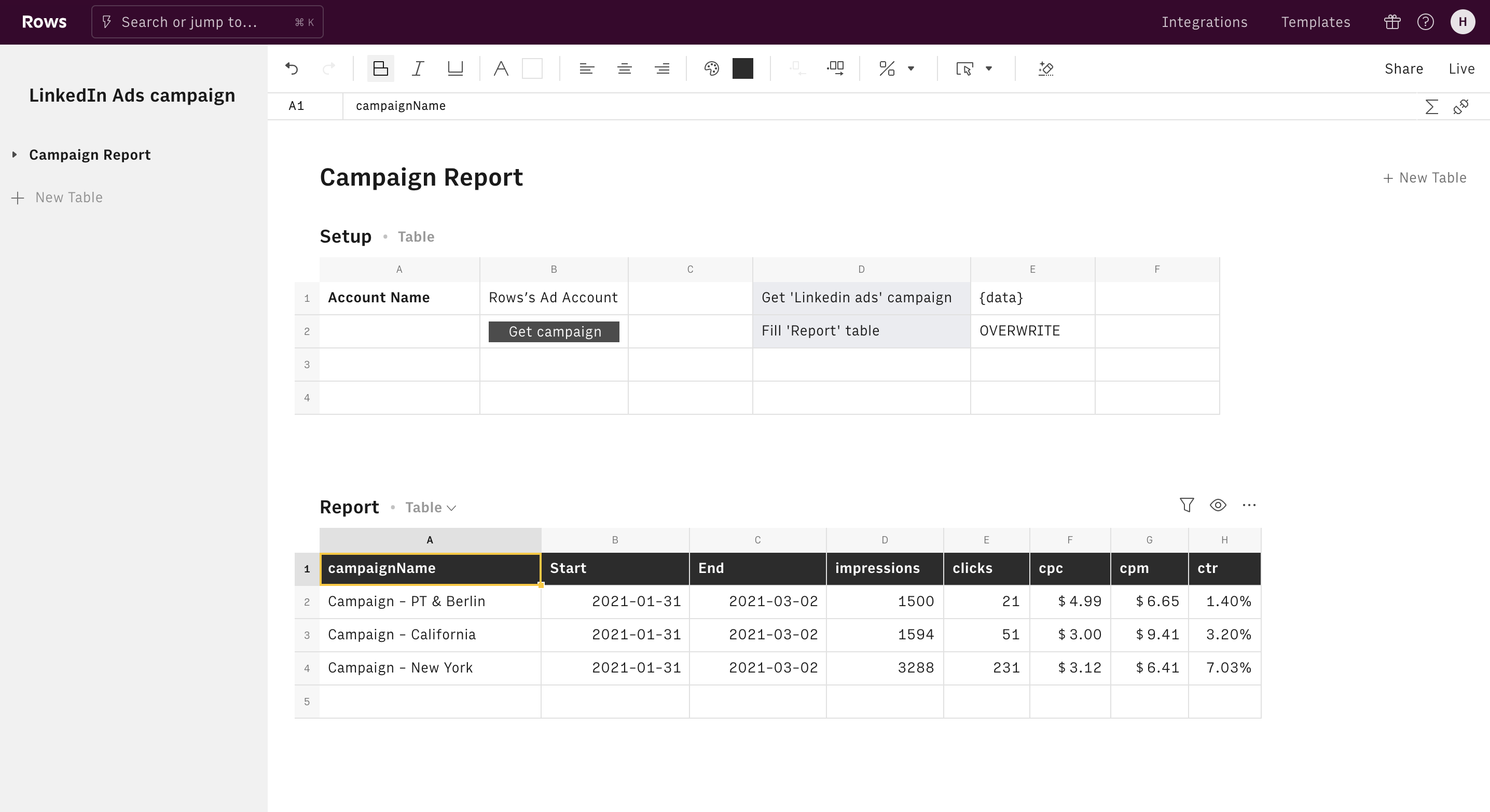Screen dimensions: 1490x812
Task: Expand Campaign Report in the sidebar
Action: pos(15,155)
